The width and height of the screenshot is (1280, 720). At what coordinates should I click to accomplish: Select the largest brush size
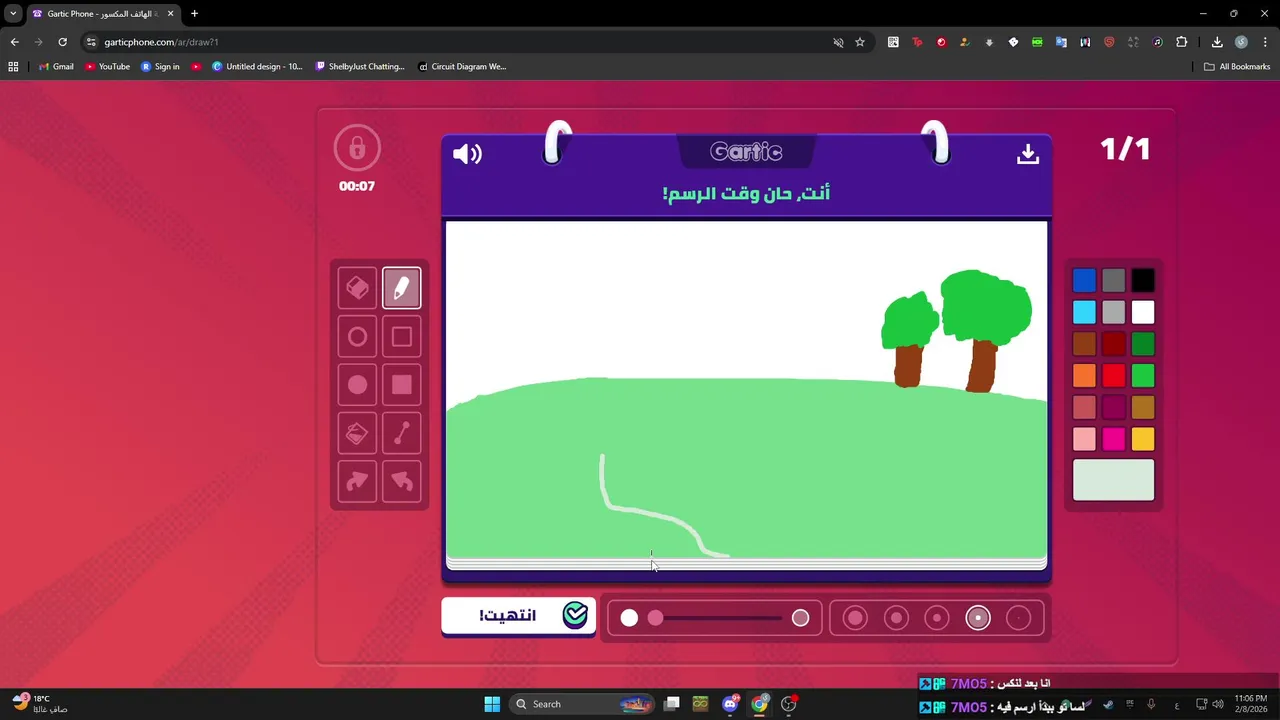(x=855, y=618)
